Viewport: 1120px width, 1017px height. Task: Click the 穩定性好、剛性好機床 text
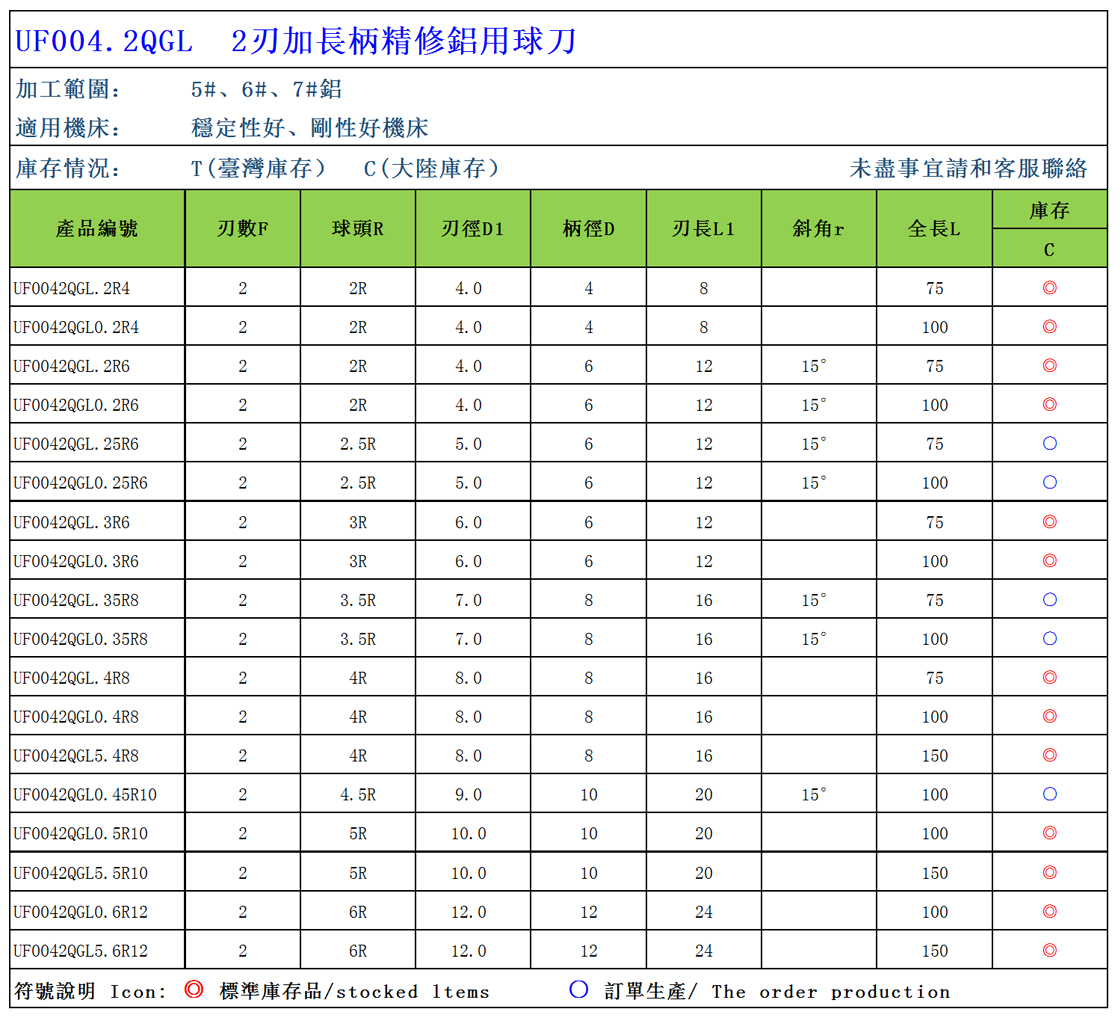(x=310, y=129)
